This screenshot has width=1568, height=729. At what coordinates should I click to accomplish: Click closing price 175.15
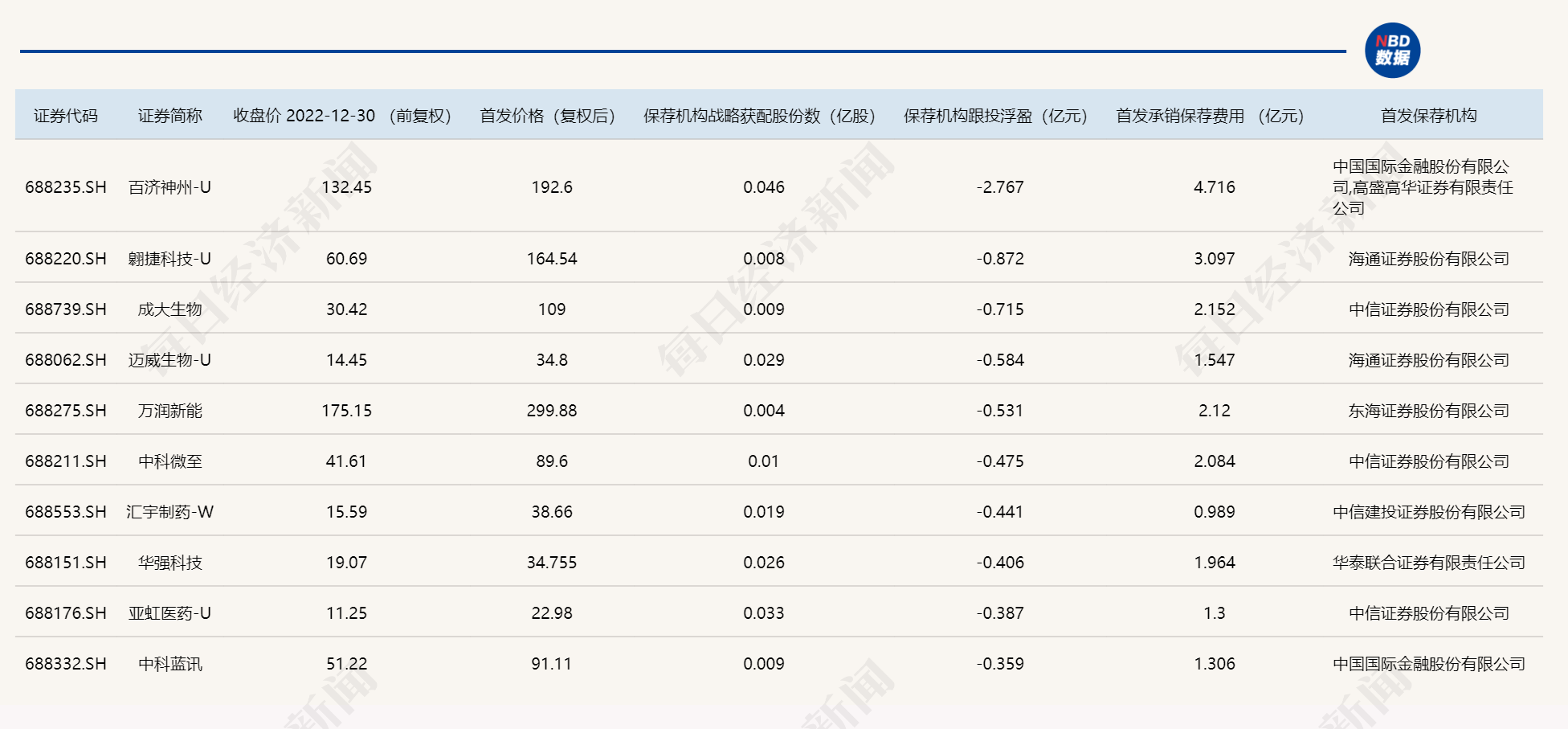(347, 411)
